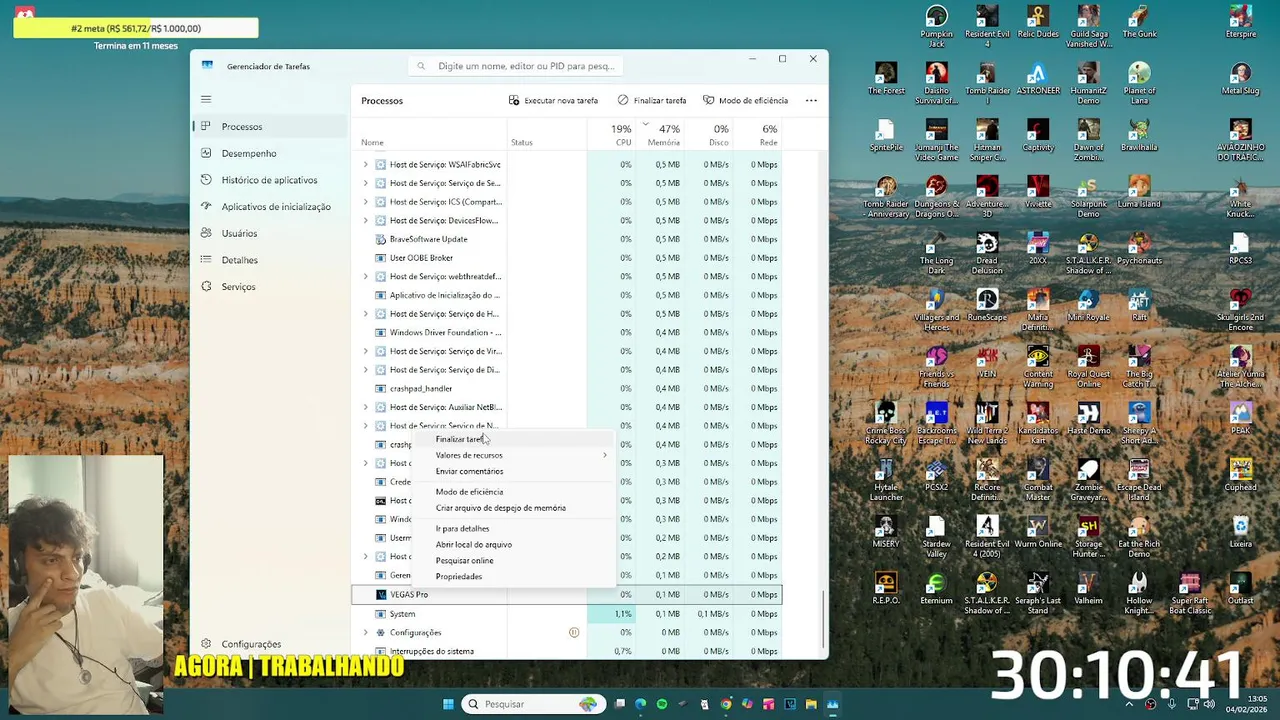The width and height of the screenshot is (1280, 720).
Task: Expand Host de Serviço: WSAIFabricSvc row
Action: (365, 164)
